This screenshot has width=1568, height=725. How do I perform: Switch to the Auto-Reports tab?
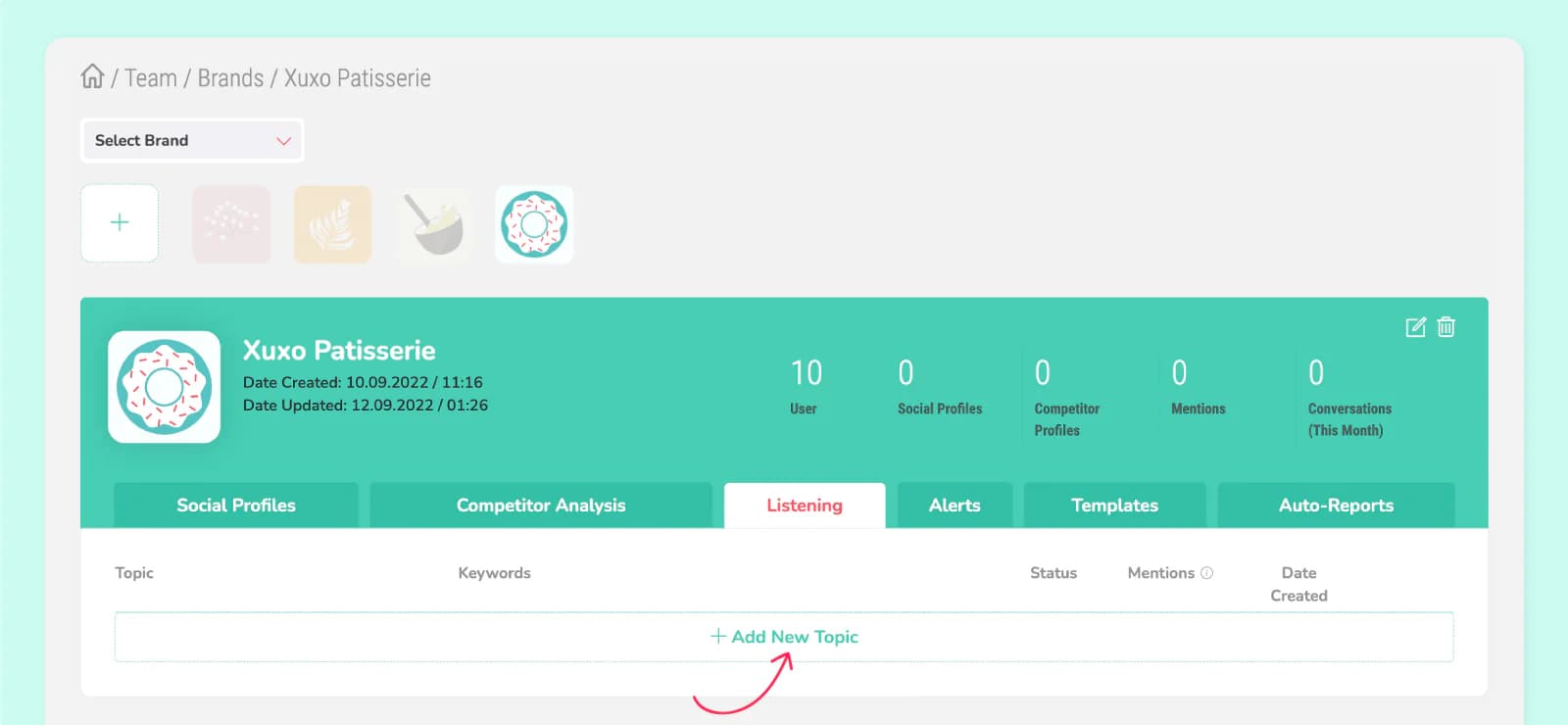tap(1336, 506)
